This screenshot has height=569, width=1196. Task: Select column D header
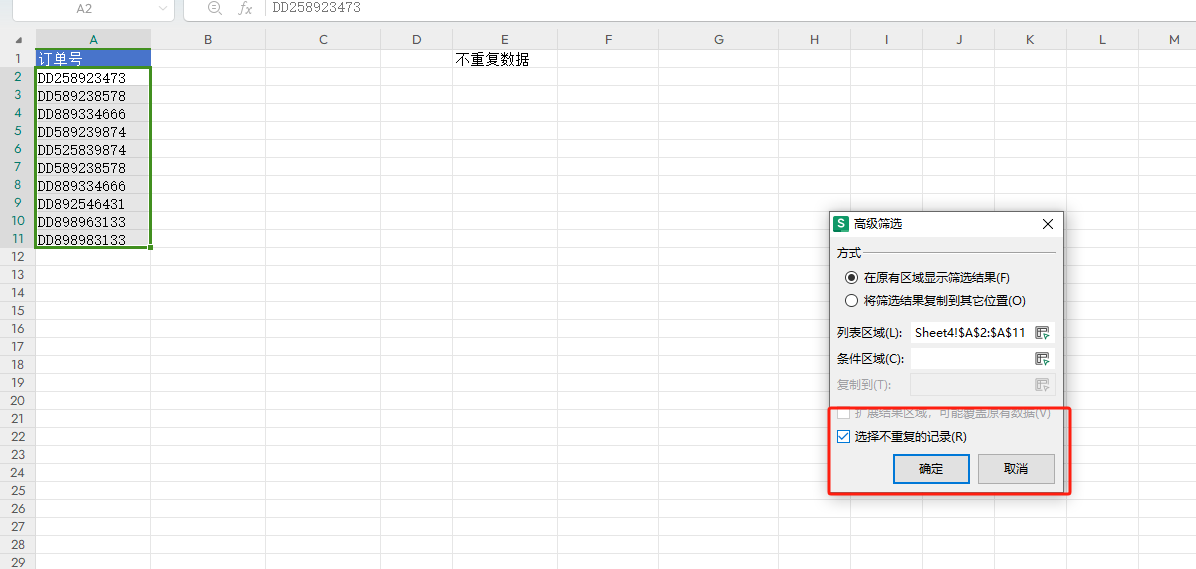click(x=416, y=40)
